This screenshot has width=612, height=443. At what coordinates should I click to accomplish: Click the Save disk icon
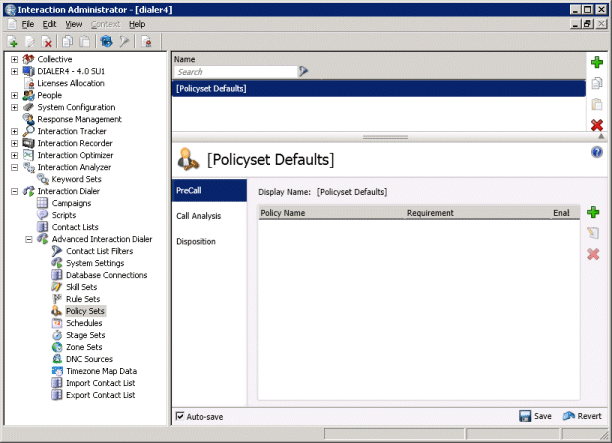[525, 416]
